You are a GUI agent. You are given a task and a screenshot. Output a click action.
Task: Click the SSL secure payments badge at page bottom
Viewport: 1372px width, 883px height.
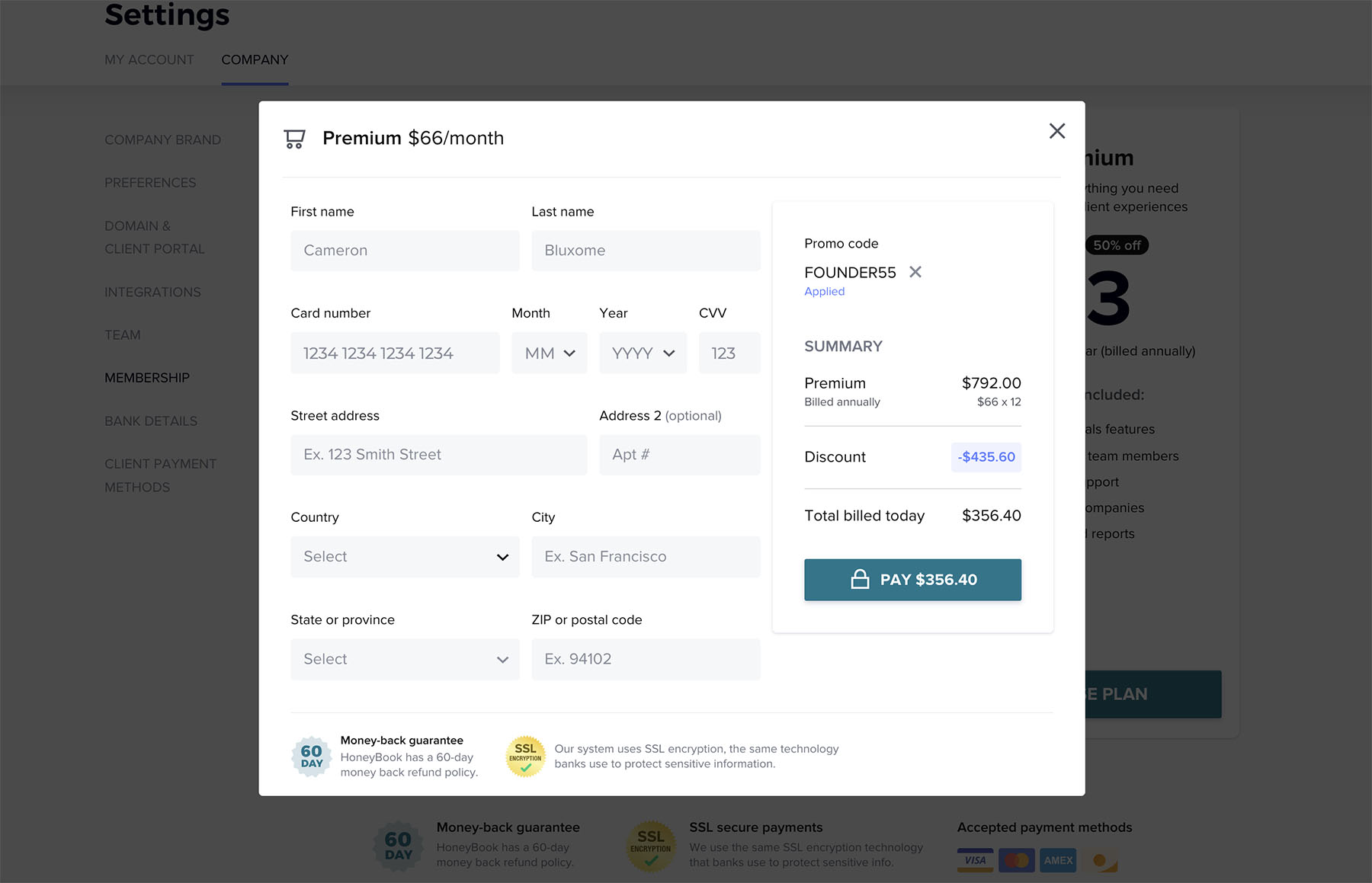tap(651, 845)
